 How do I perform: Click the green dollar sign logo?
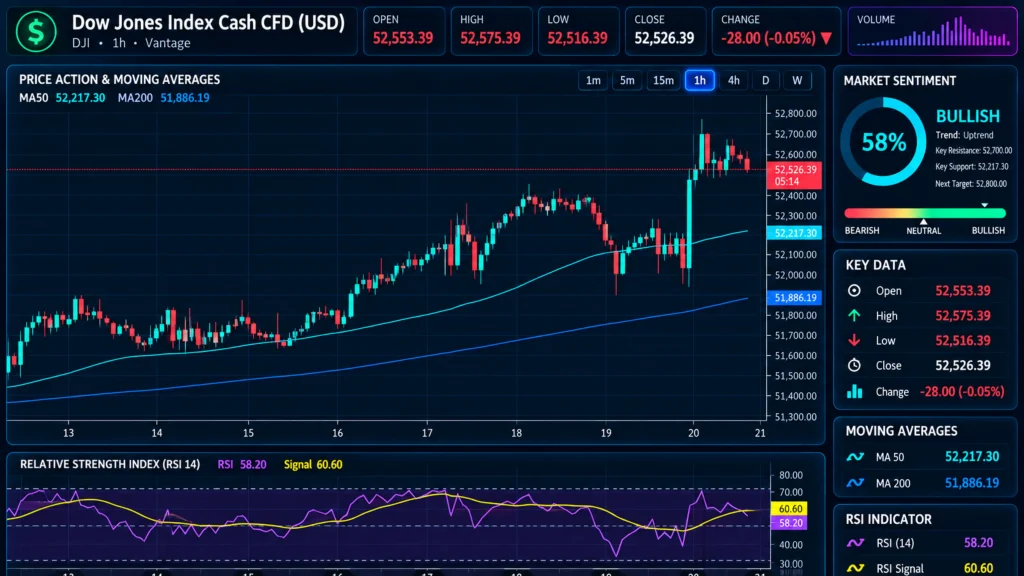(x=36, y=31)
